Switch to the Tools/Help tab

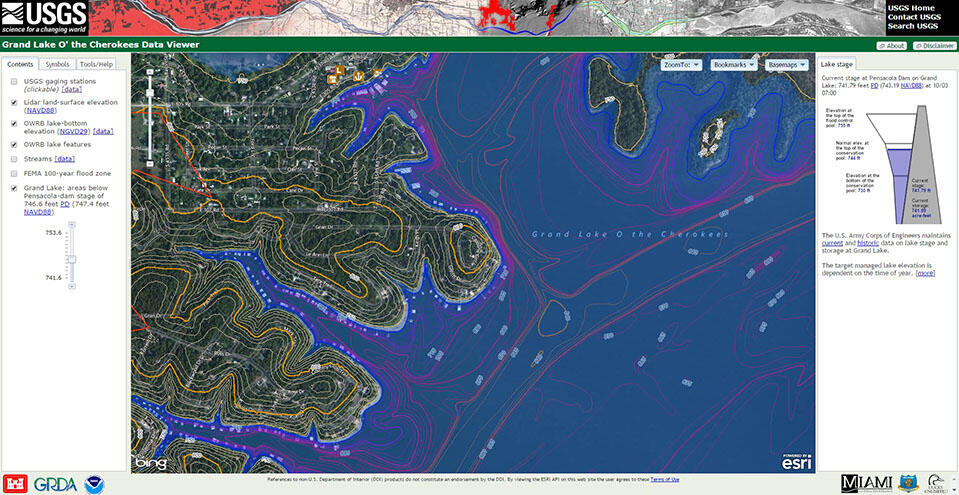point(97,64)
